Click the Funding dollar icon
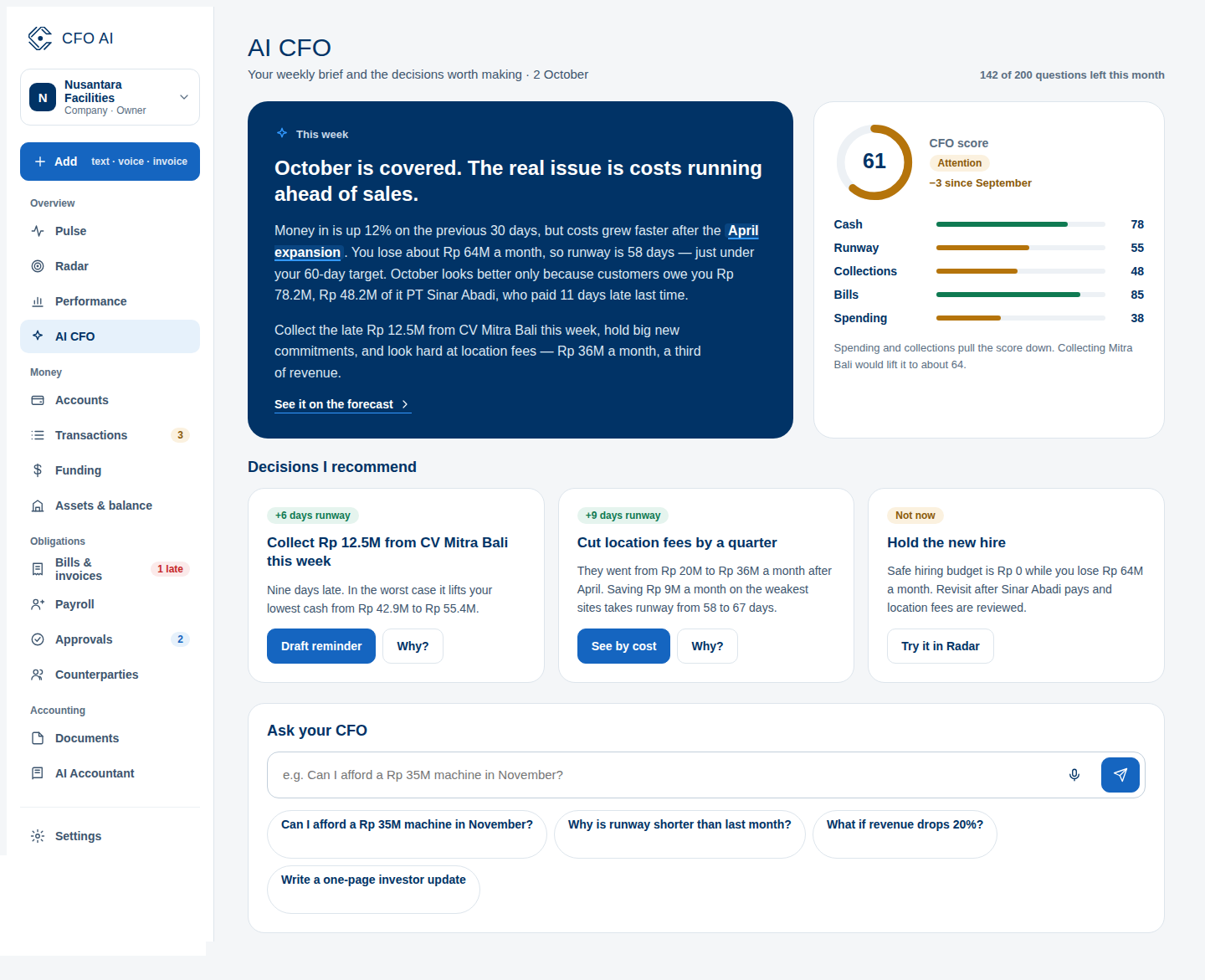Image resolution: width=1205 pixels, height=980 pixels. [x=38, y=470]
